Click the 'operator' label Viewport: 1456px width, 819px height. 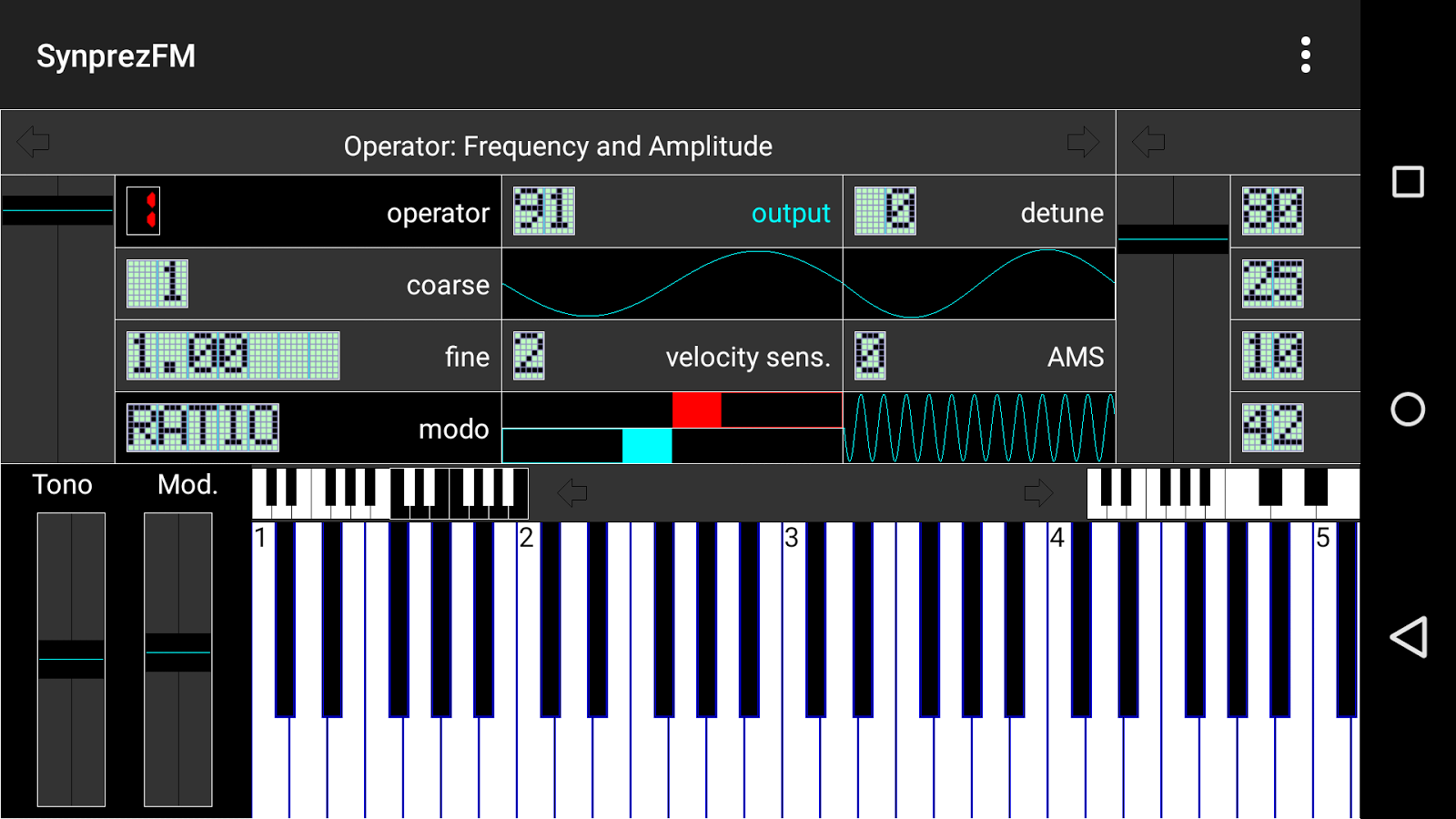pos(438,213)
